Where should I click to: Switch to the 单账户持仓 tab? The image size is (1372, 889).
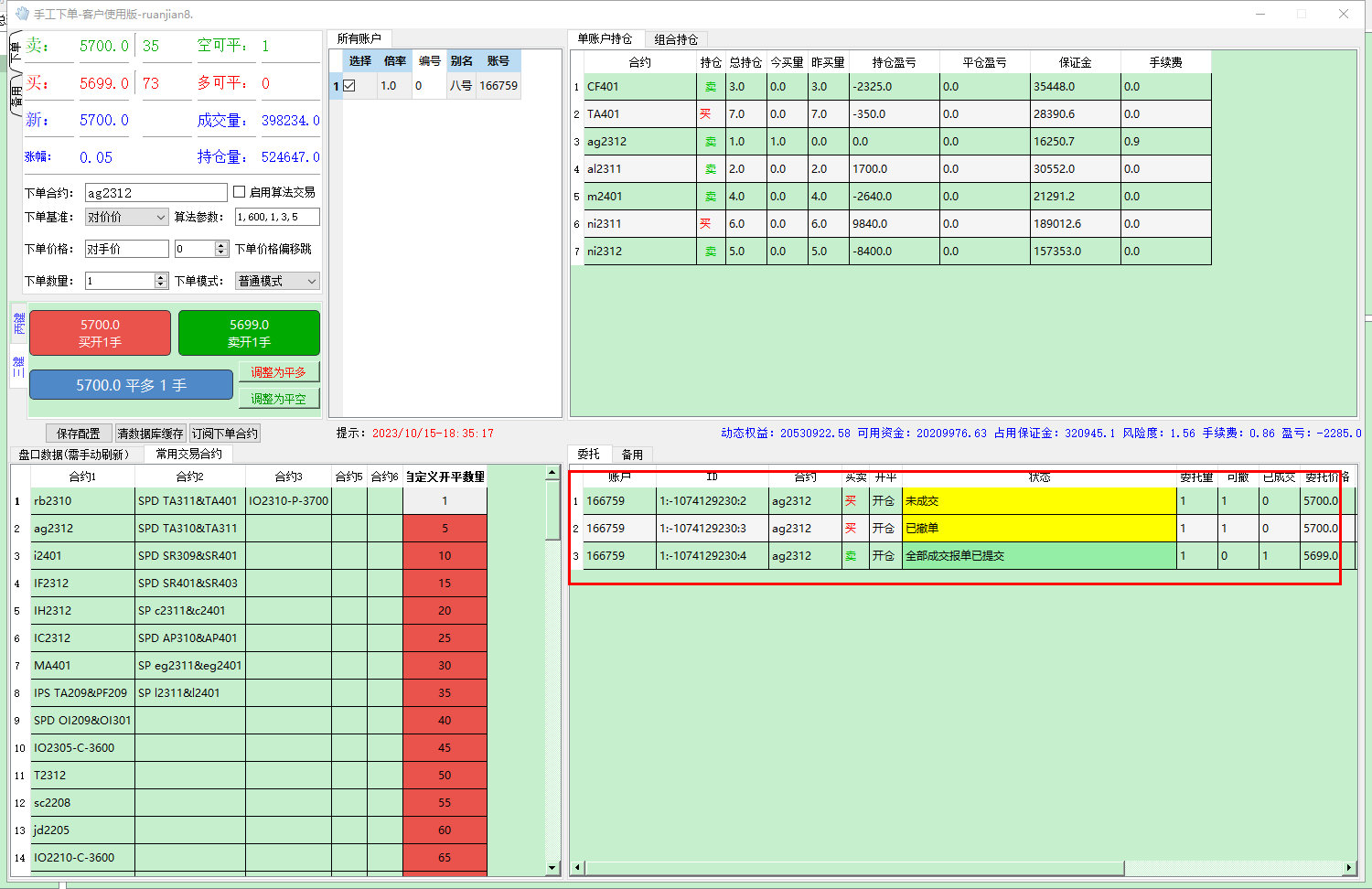[x=605, y=38]
